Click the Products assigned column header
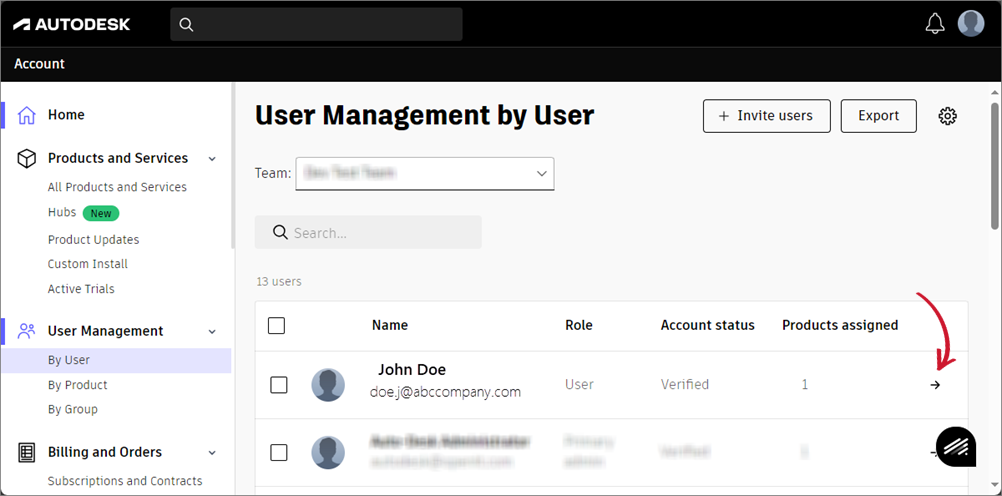Screen dimensions: 1002x496 tap(840, 325)
